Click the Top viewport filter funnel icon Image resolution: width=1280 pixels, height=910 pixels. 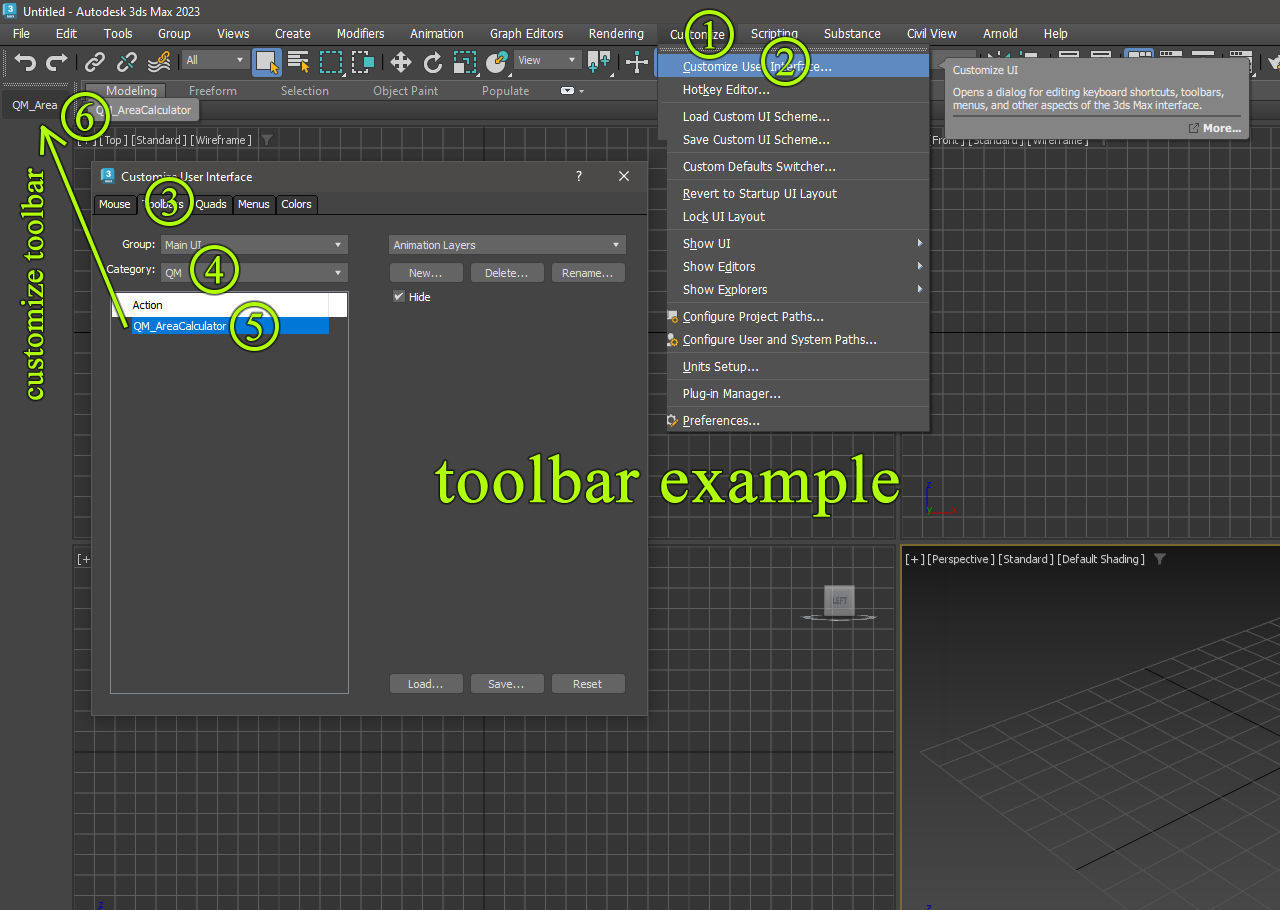(x=267, y=140)
